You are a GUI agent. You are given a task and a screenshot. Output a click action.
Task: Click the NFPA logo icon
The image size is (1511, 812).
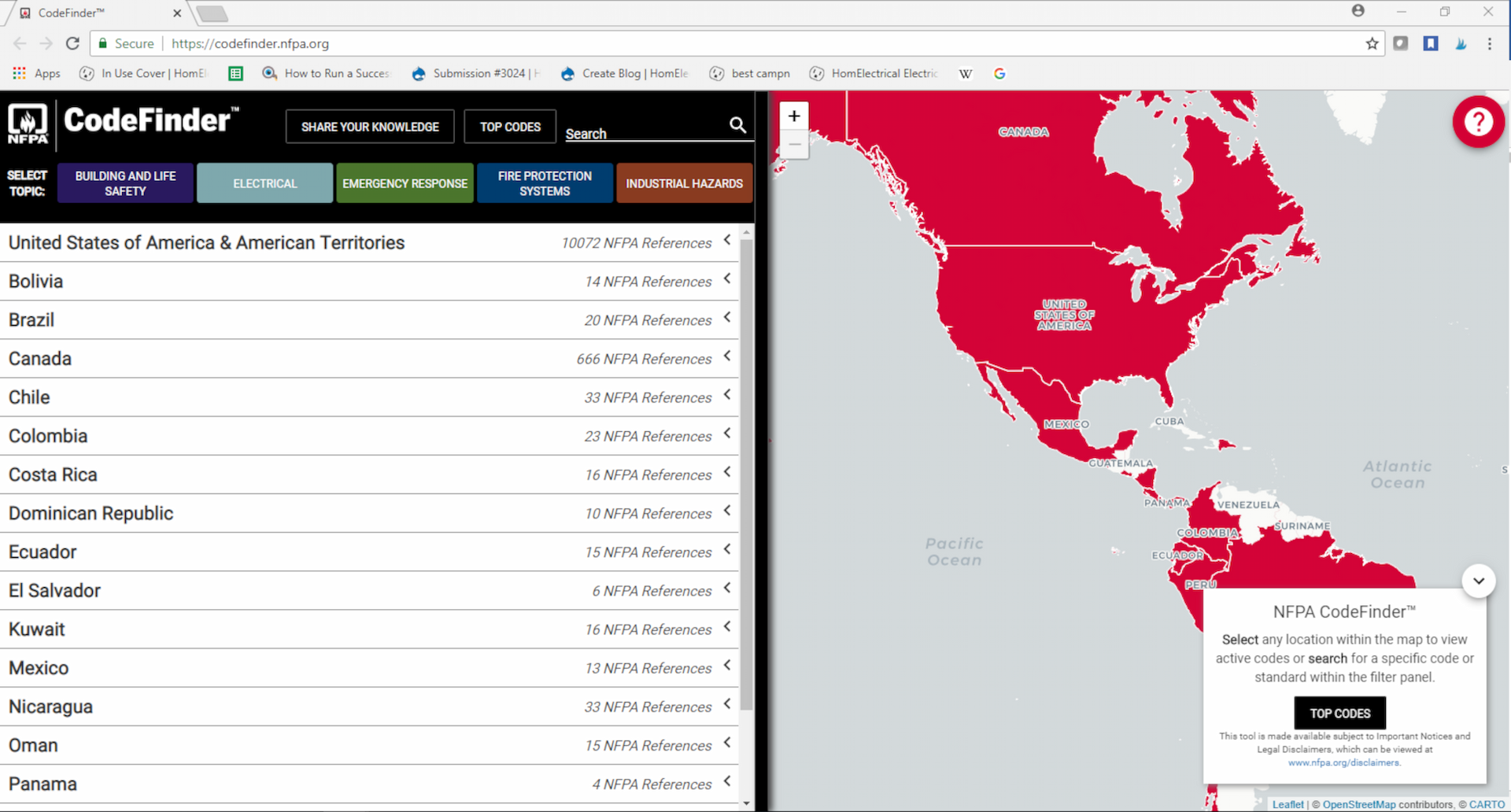(28, 124)
